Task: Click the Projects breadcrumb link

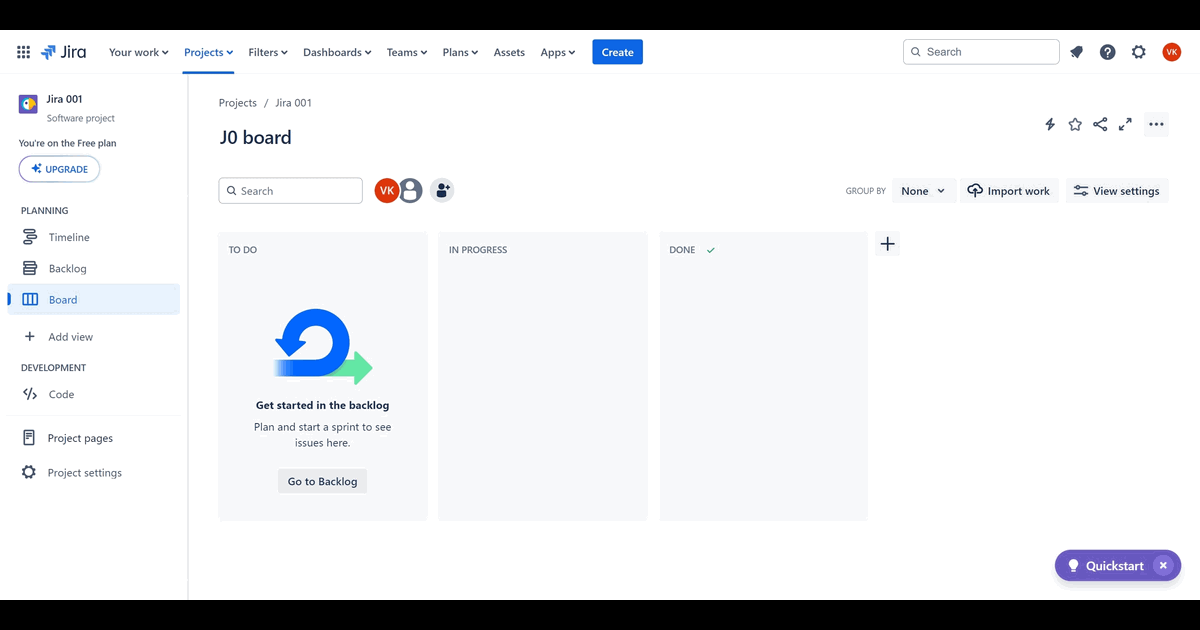Action: 238,103
